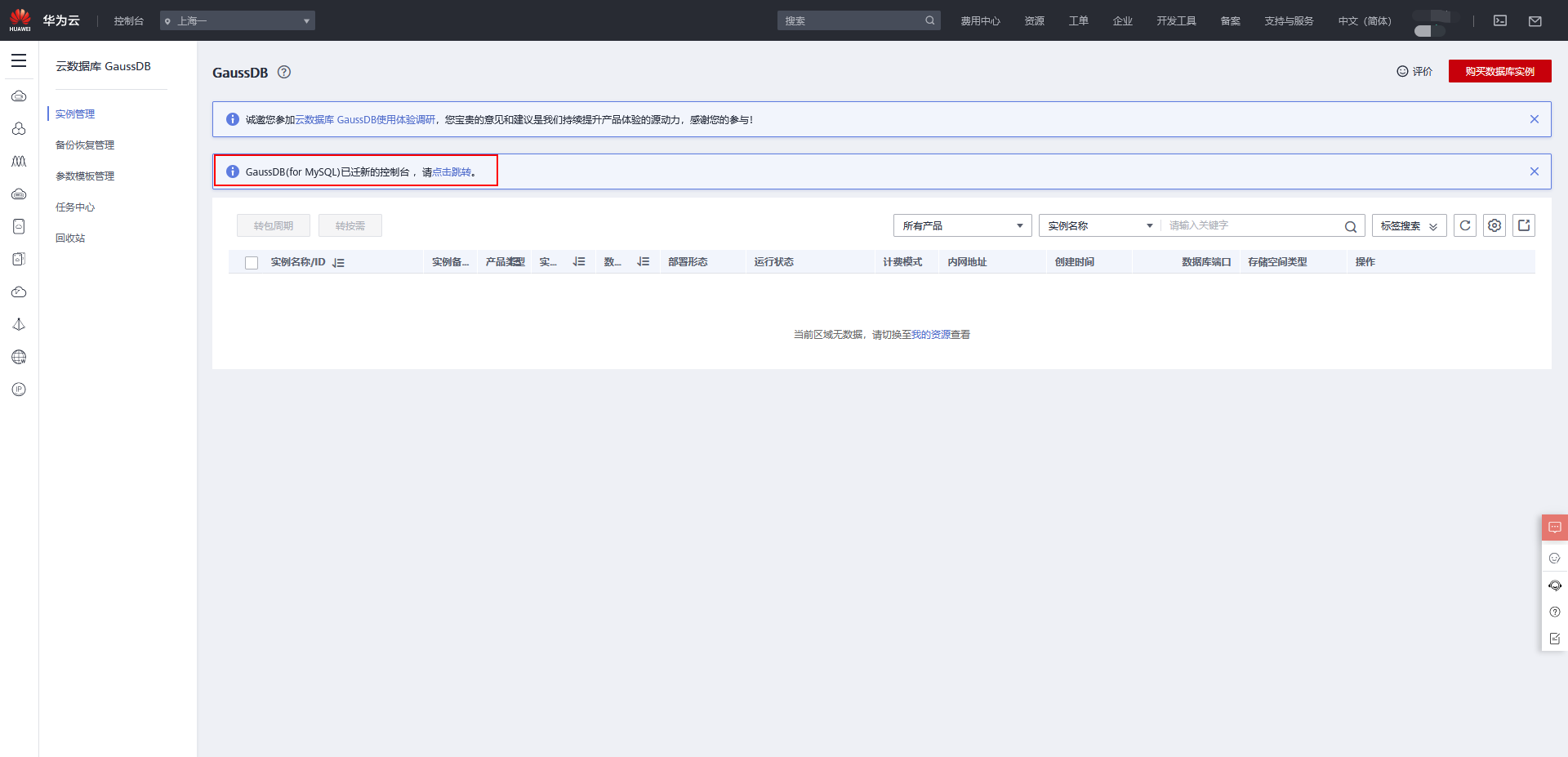The width and height of the screenshot is (1568, 757).
Task: Open the floating note edit icon
Action: point(1555,639)
